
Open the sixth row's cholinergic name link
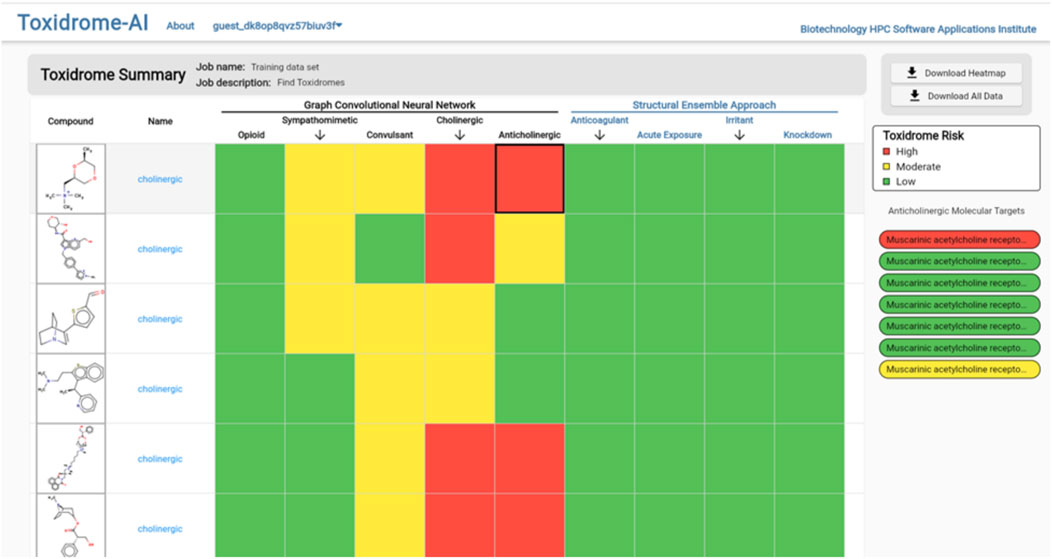[x=160, y=529]
